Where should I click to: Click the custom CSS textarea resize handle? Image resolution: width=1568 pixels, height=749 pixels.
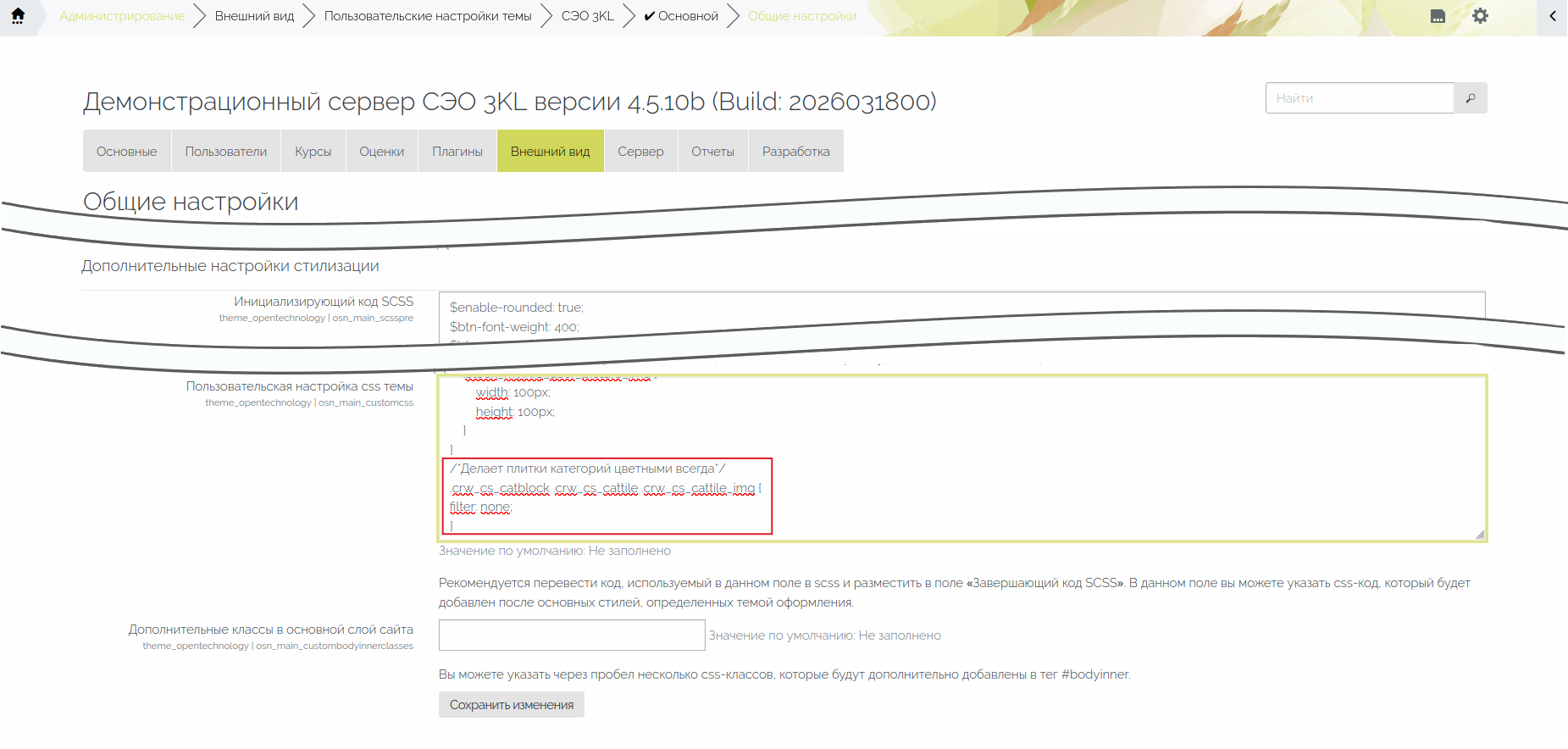[1479, 534]
